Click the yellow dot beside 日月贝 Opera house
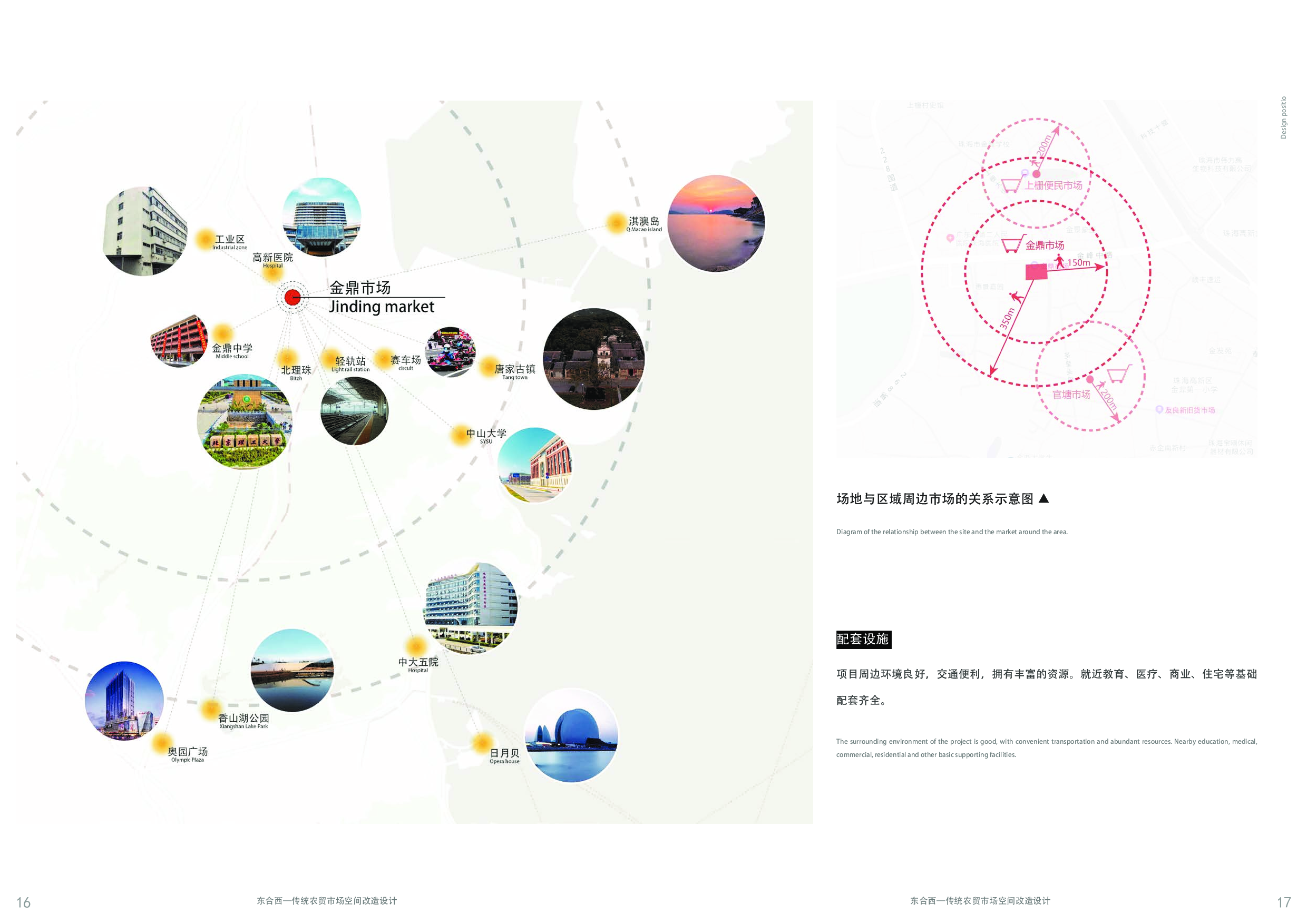This screenshot has height=924, width=1307. pyautogui.click(x=483, y=743)
